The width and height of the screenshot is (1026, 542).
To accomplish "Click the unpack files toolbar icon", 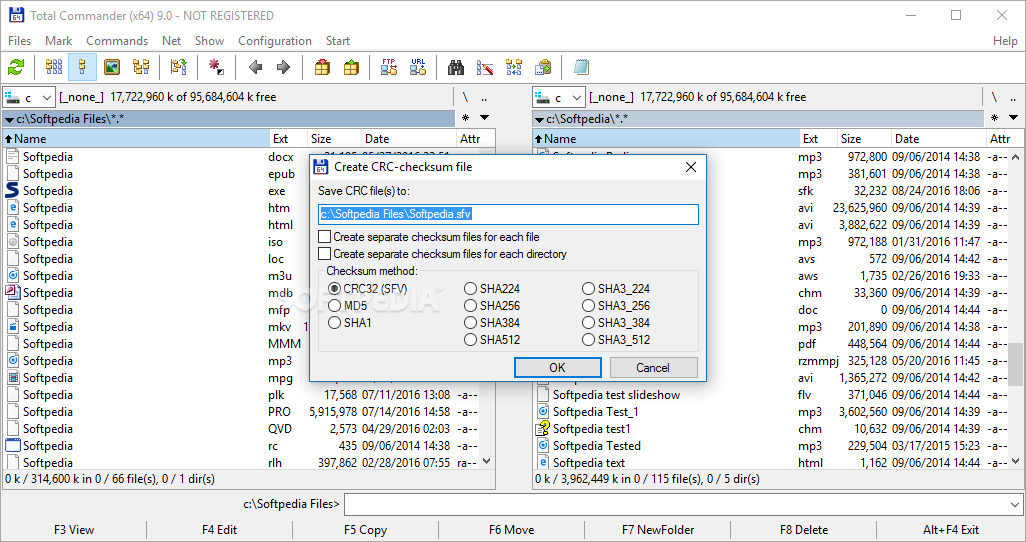I will click(351, 67).
